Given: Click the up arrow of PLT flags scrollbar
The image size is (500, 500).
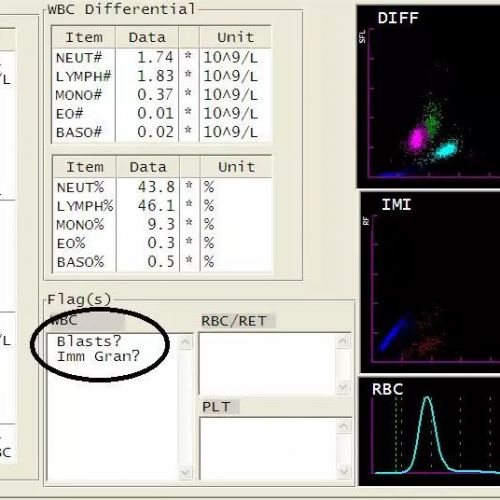Looking at the screenshot, I should pyautogui.click(x=344, y=426).
